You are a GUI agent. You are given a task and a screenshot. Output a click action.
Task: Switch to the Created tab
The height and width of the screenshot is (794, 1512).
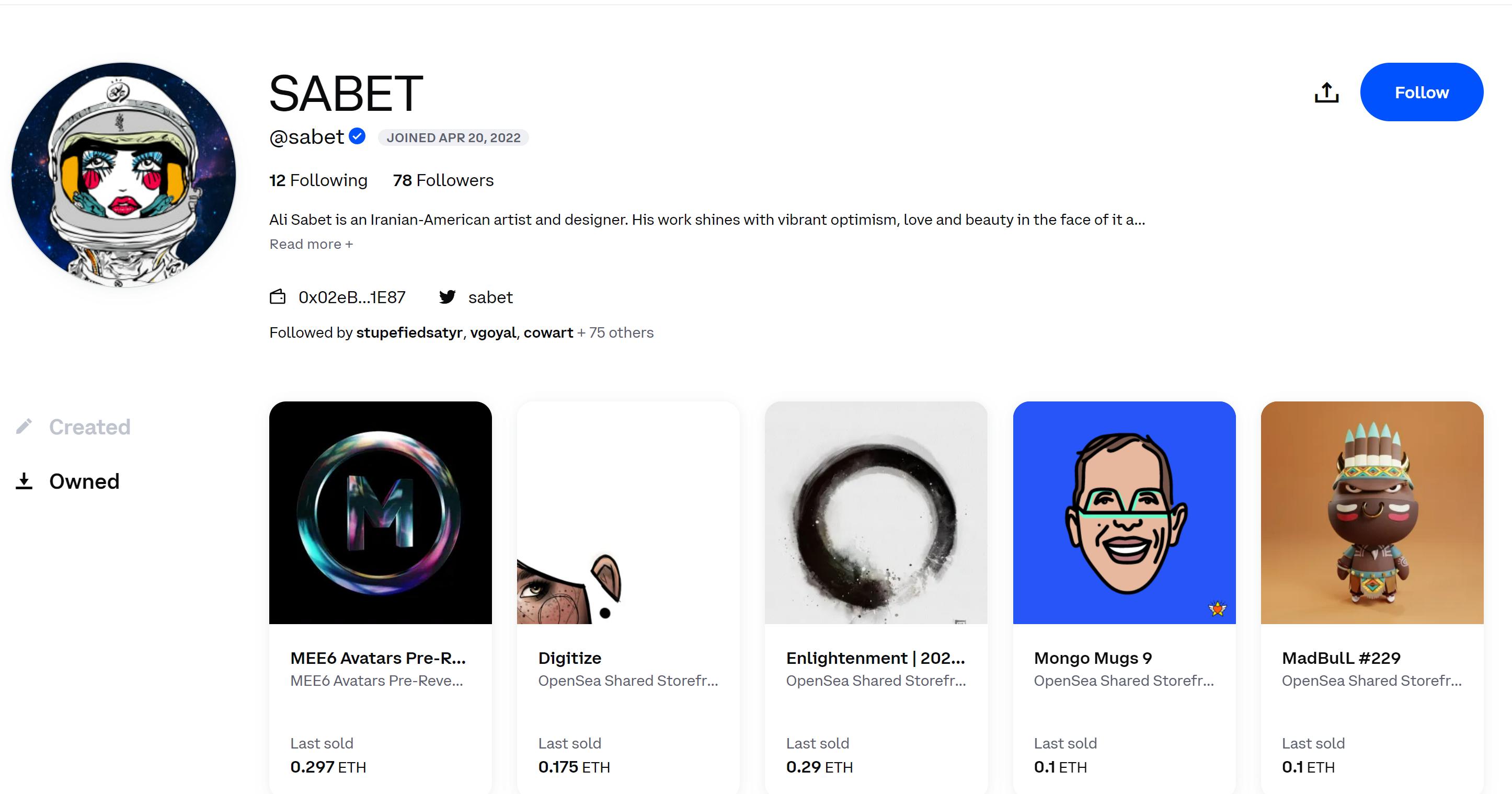(89, 427)
